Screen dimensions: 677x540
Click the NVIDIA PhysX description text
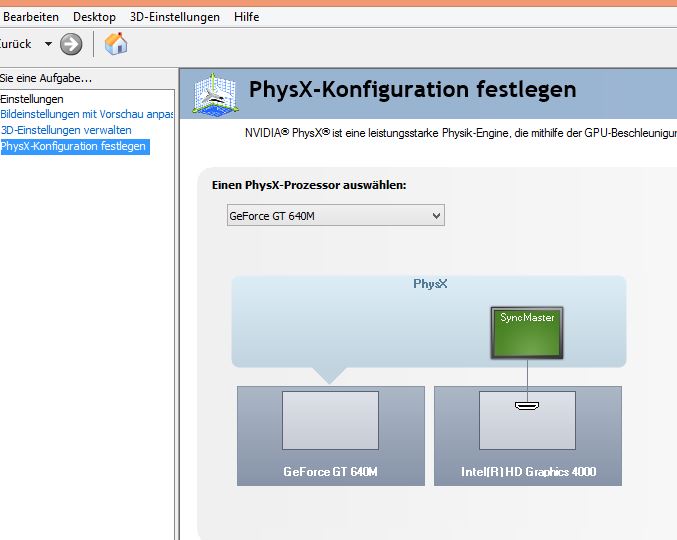pyautogui.click(x=461, y=133)
